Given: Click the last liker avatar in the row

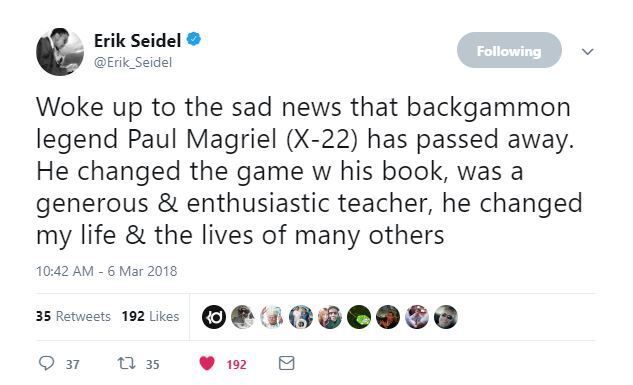Looking at the screenshot, I should (446, 317).
